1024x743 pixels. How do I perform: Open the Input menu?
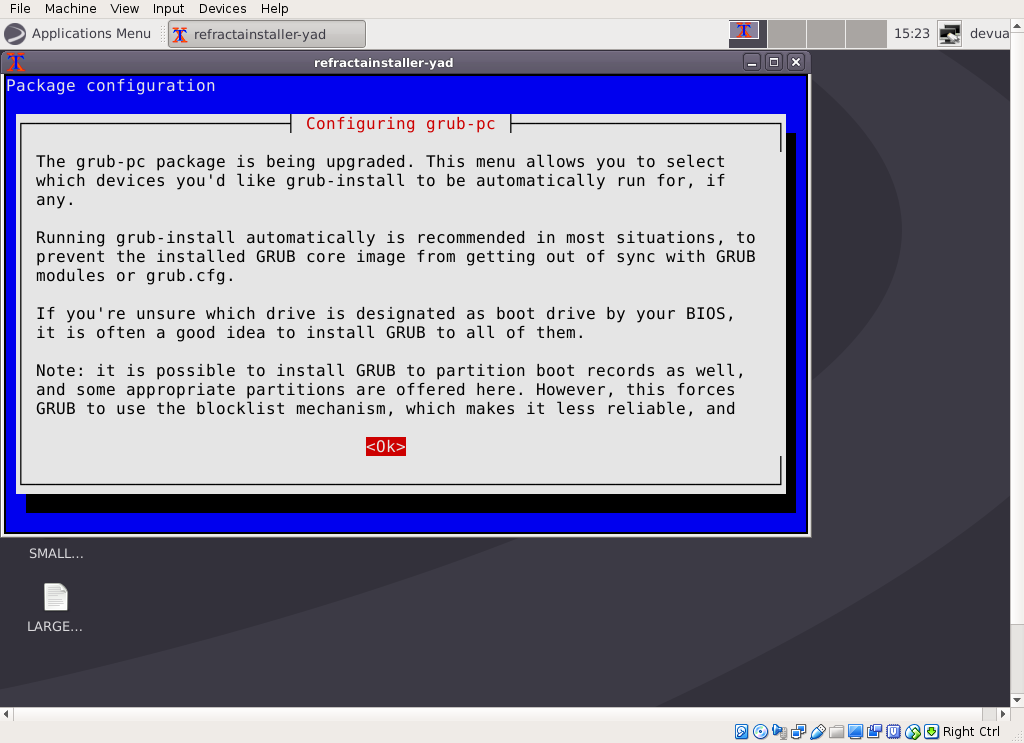(x=168, y=8)
